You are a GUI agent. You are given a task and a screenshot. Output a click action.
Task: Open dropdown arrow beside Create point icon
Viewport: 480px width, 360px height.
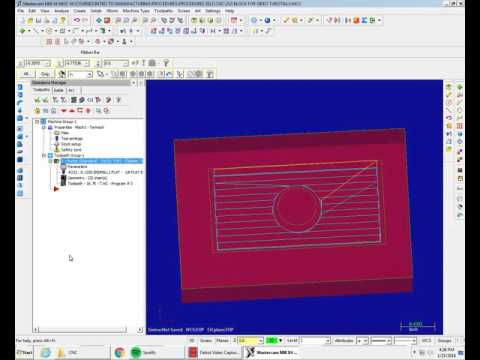click(28, 31)
